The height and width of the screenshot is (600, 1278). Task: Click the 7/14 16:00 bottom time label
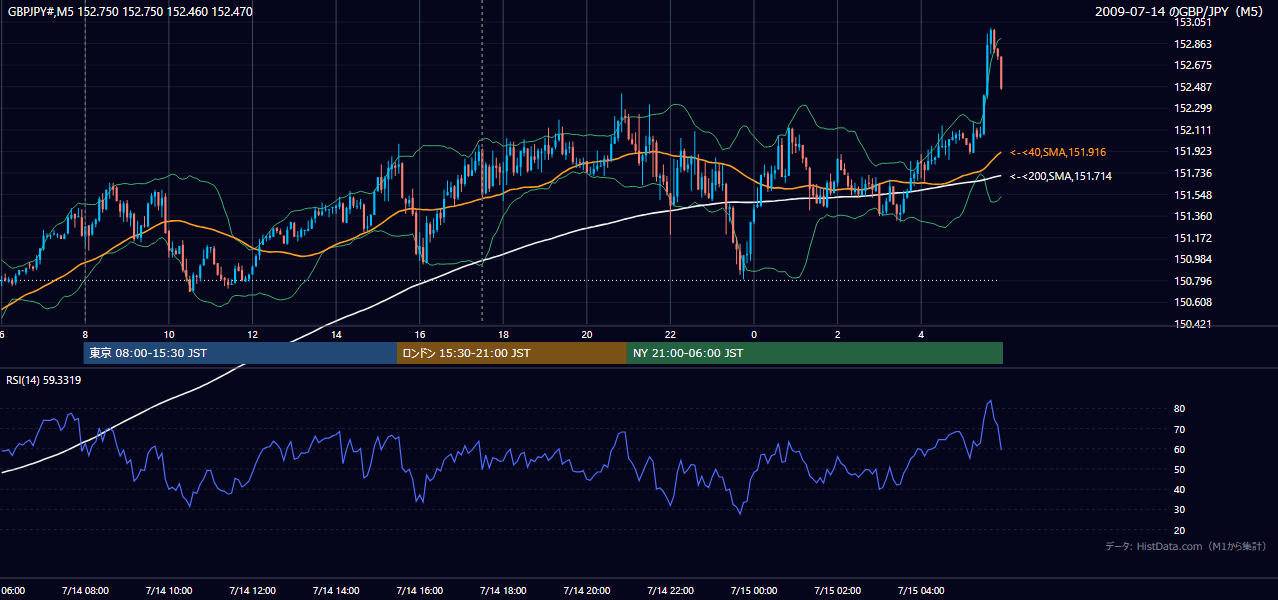point(419,590)
